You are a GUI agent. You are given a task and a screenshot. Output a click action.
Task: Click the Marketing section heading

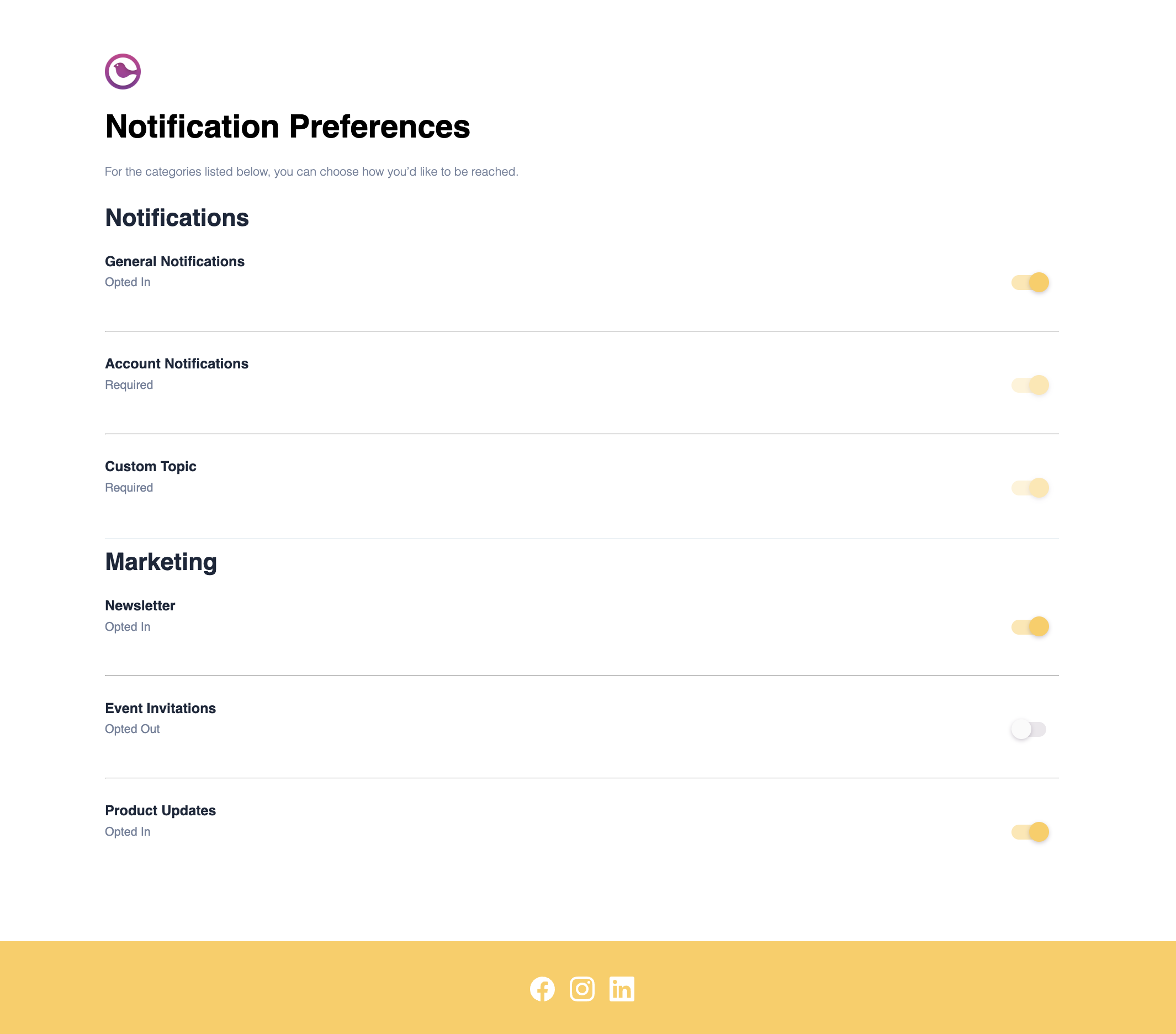(x=161, y=562)
